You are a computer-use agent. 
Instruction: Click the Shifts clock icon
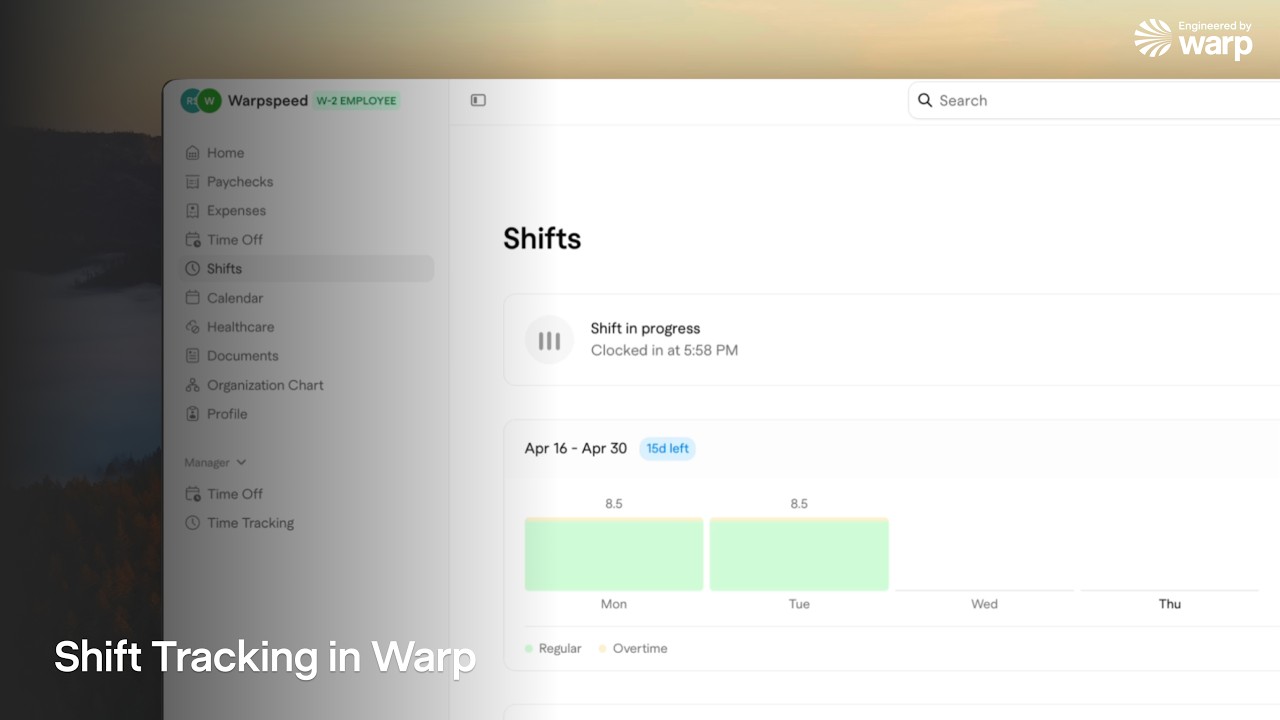coord(193,269)
